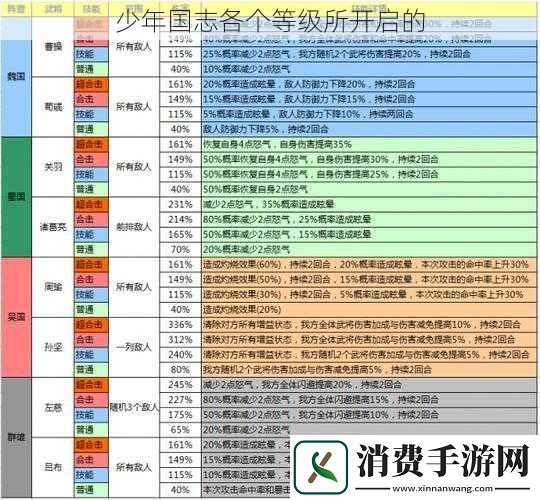
Task: Click the 荀彧 general name cell
Action: coord(53,107)
